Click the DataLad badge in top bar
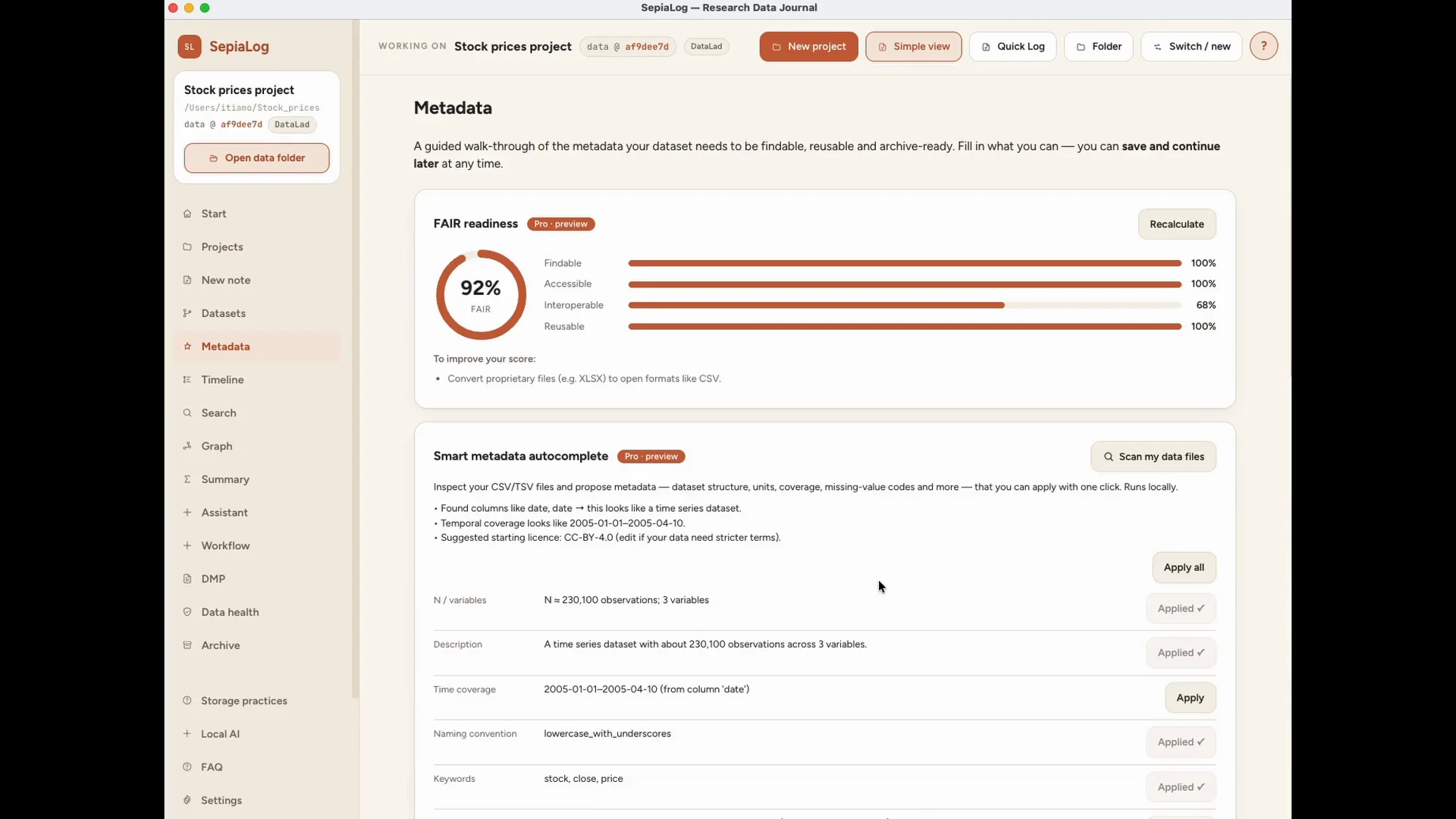 click(706, 47)
